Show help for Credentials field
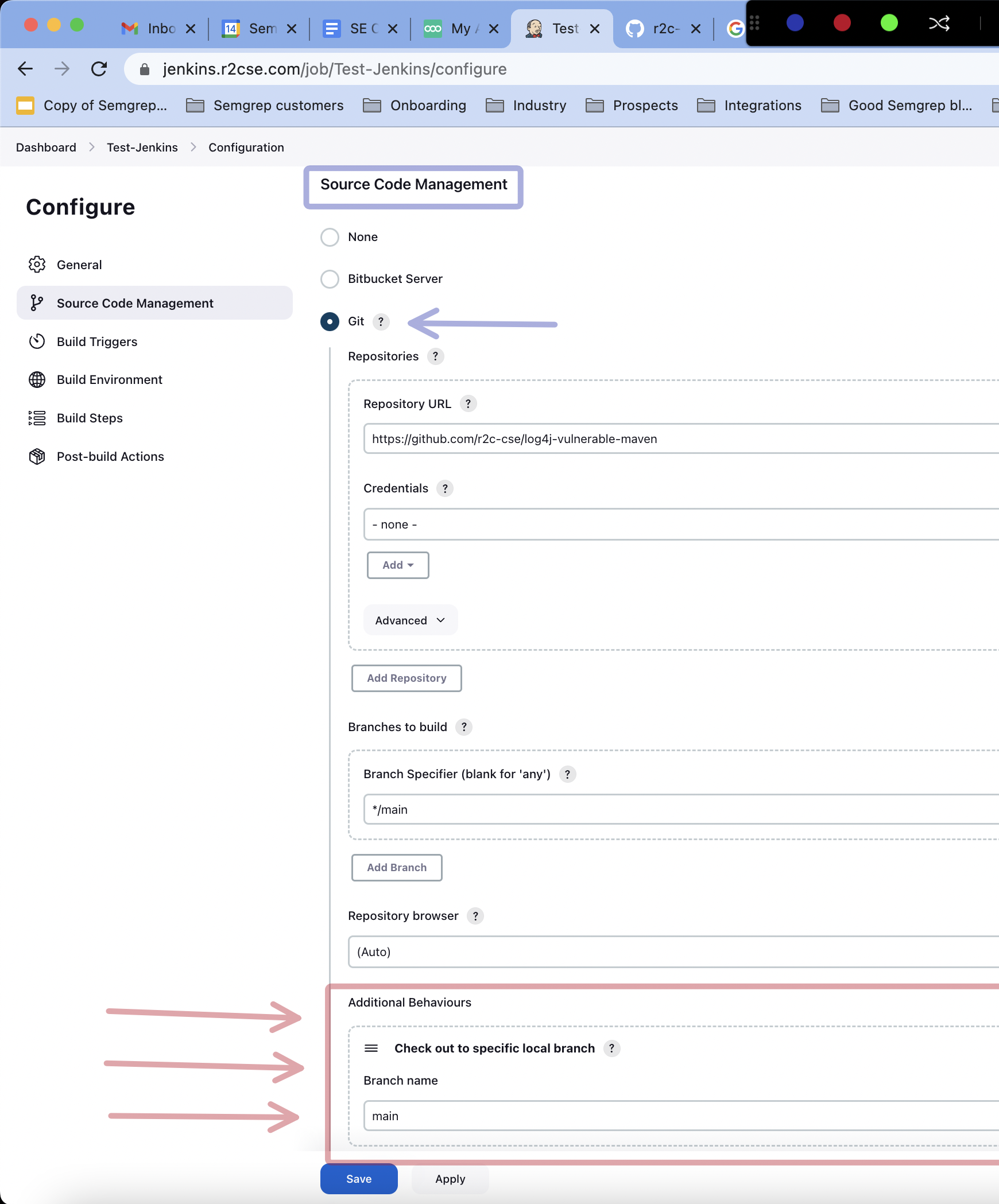The width and height of the screenshot is (999, 1204). tap(444, 488)
